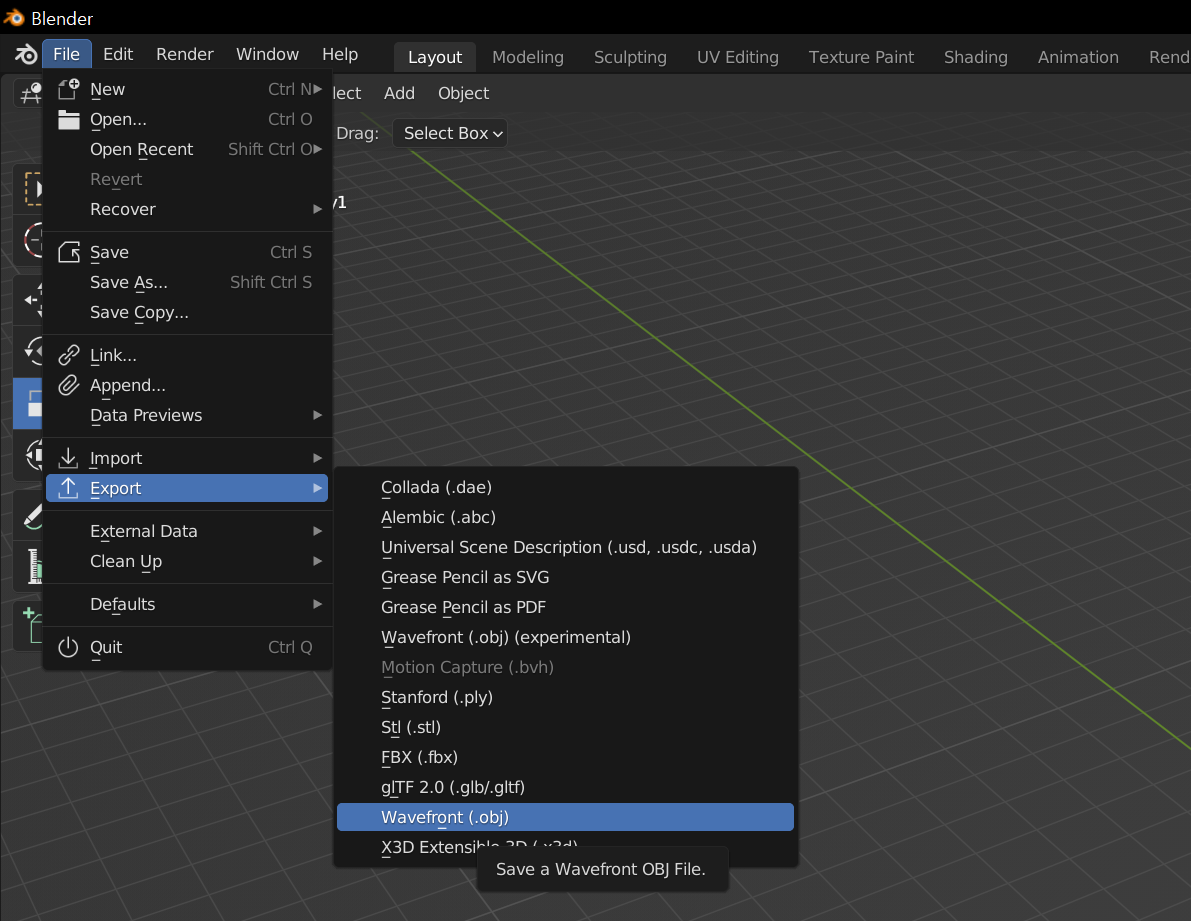Viewport: 1191px width, 921px height.
Task: Select the Select Box tool in the toolbar
Action: coord(30,188)
